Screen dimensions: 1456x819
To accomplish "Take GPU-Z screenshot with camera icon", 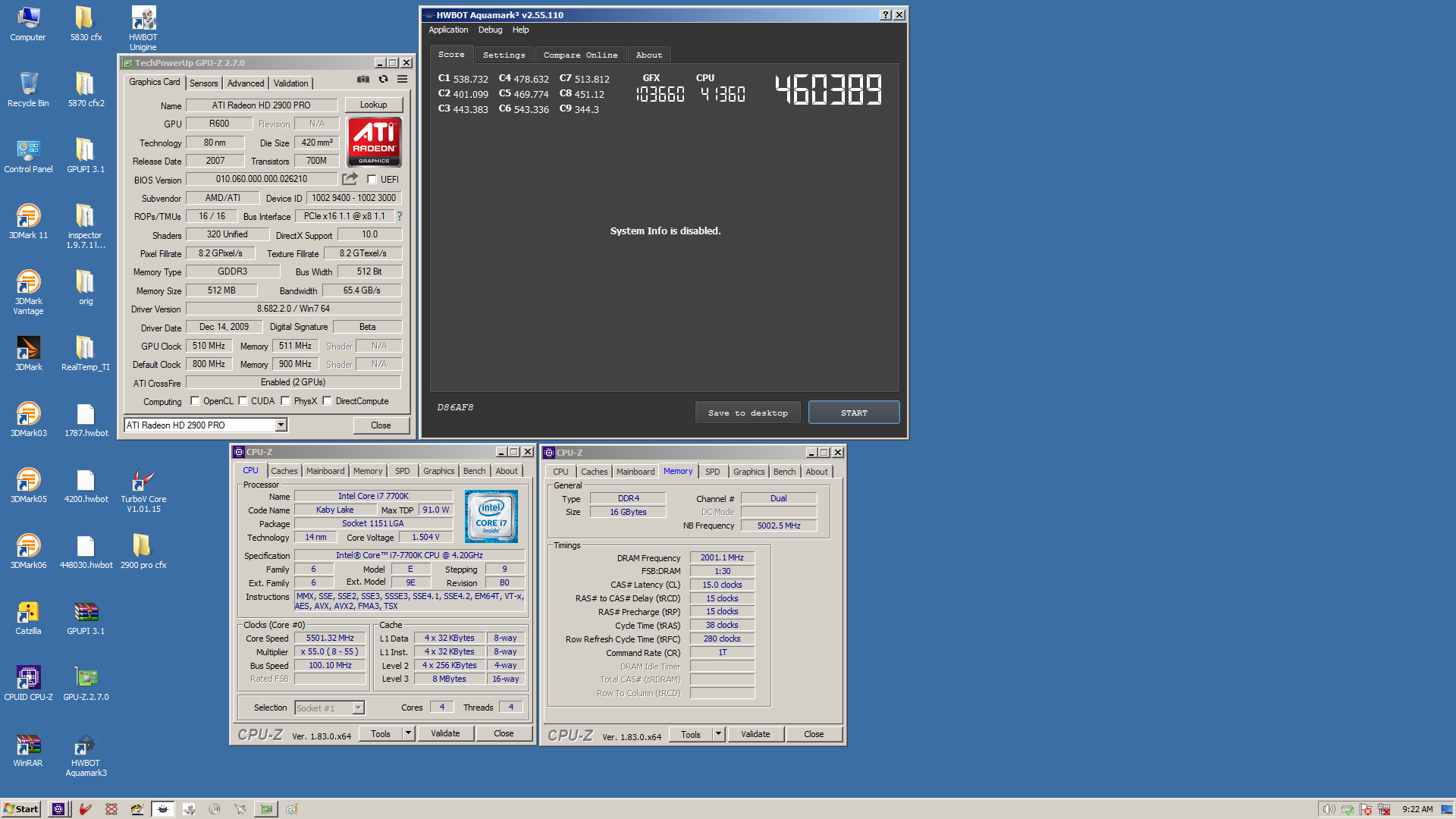I will (x=363, y=80).
